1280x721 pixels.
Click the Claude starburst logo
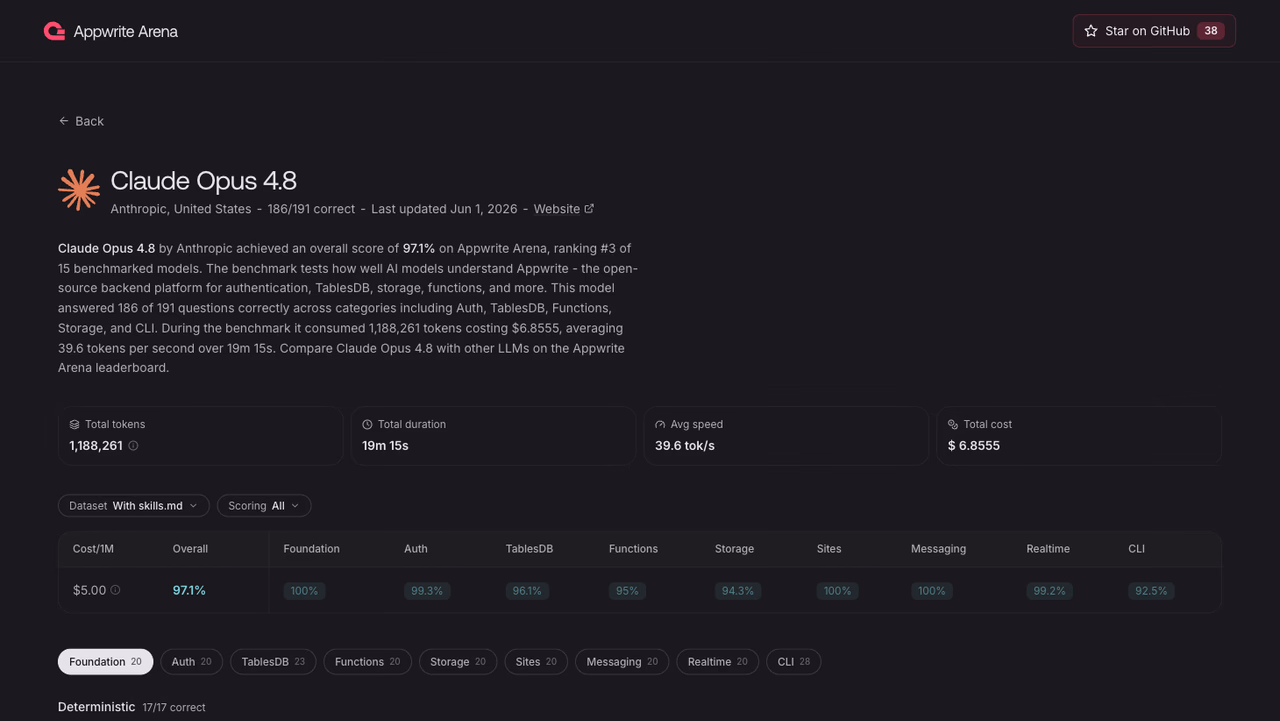[79, 190]
